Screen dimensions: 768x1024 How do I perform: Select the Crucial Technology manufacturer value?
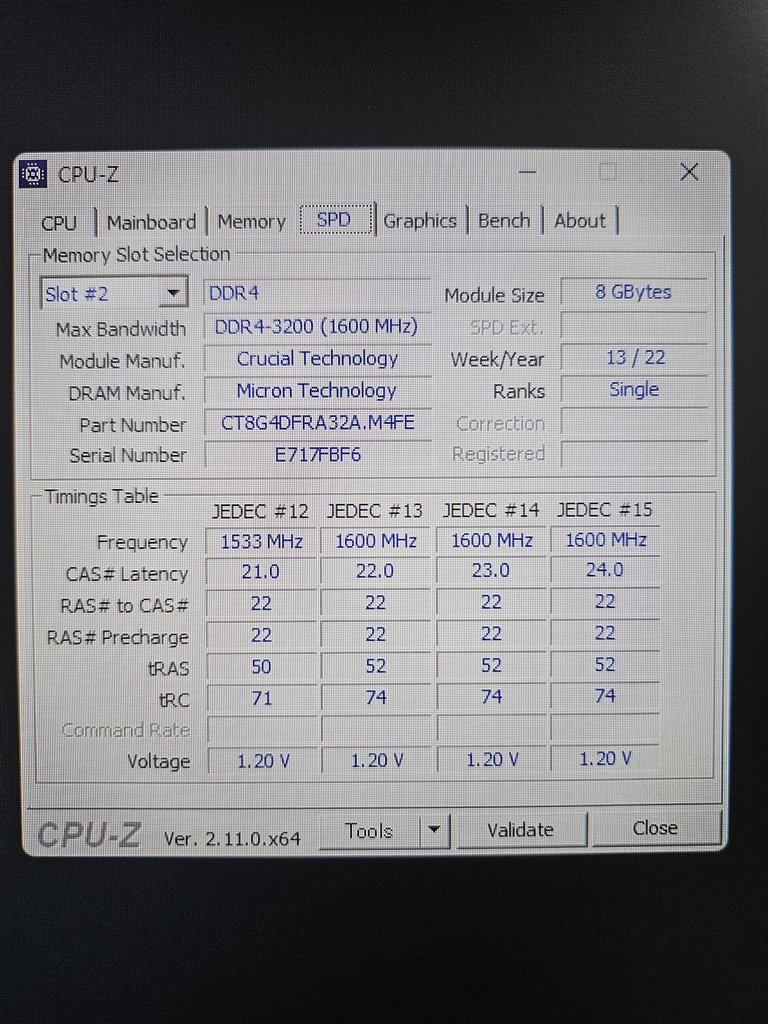click(x=317, y=358)
